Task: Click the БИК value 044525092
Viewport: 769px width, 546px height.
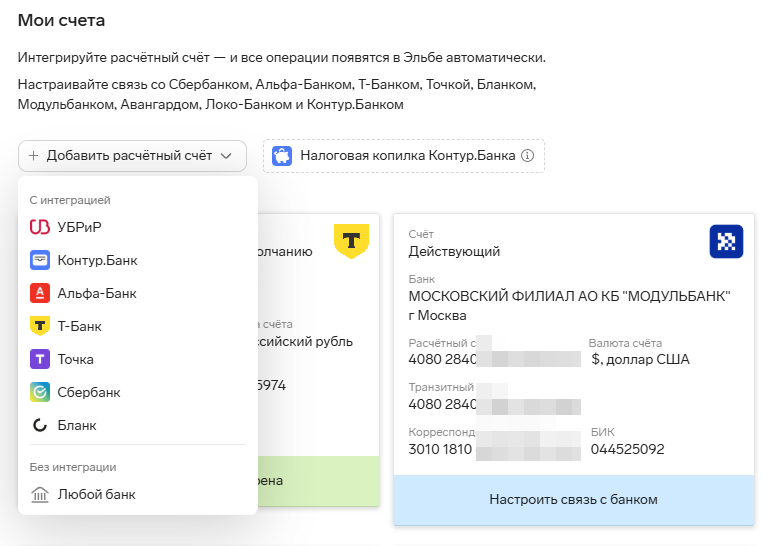Action: coord(627,449)
